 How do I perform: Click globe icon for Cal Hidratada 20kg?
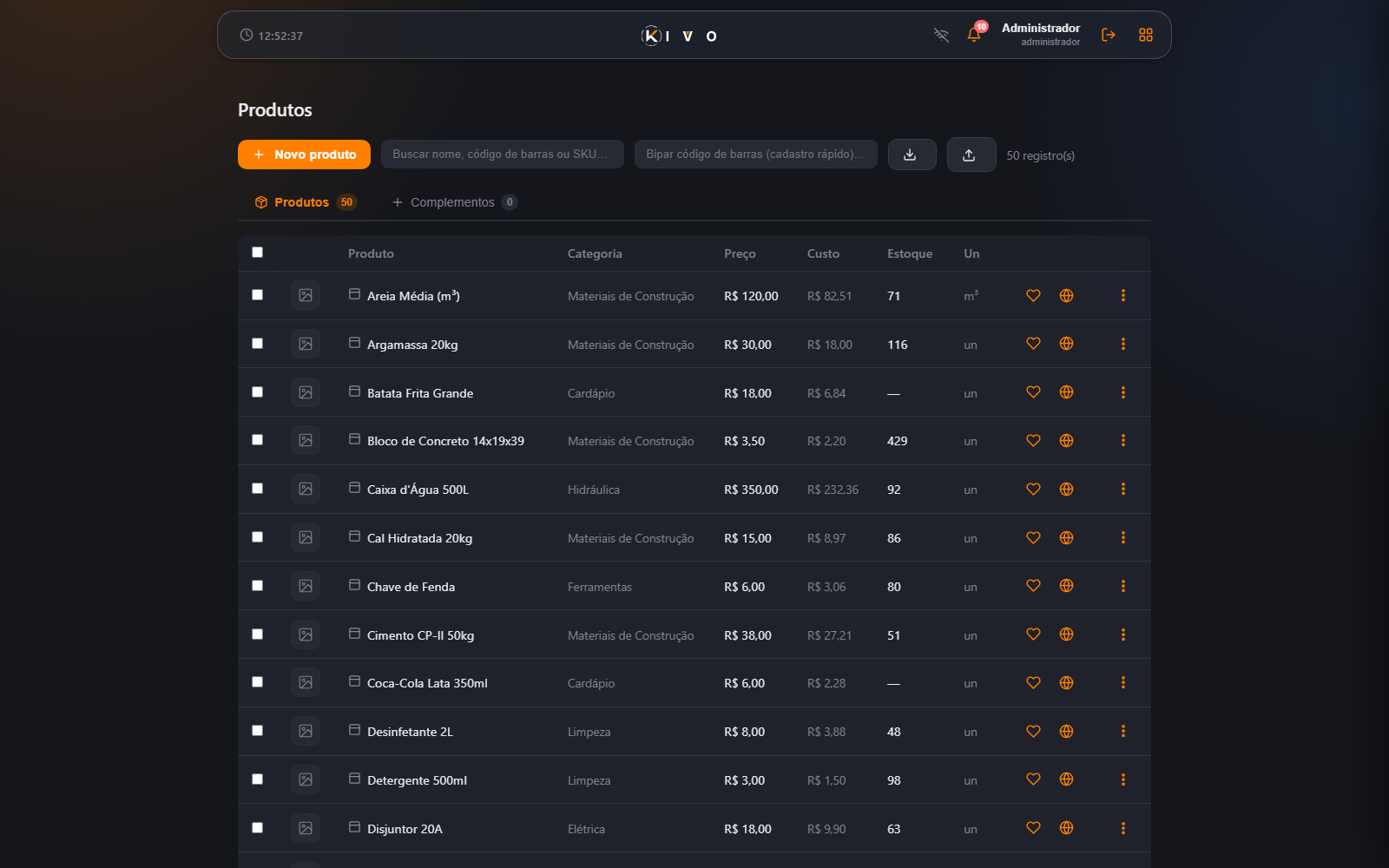click(1067, 537)
